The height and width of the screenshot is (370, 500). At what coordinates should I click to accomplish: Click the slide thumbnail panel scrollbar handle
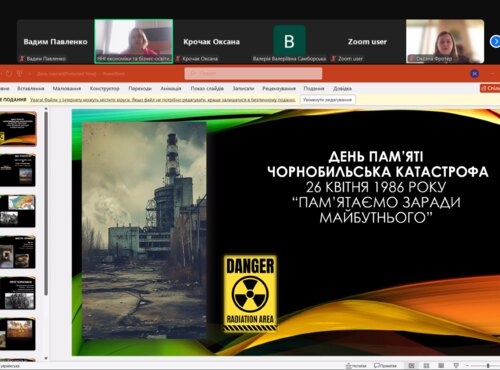[x=46, y=203]
